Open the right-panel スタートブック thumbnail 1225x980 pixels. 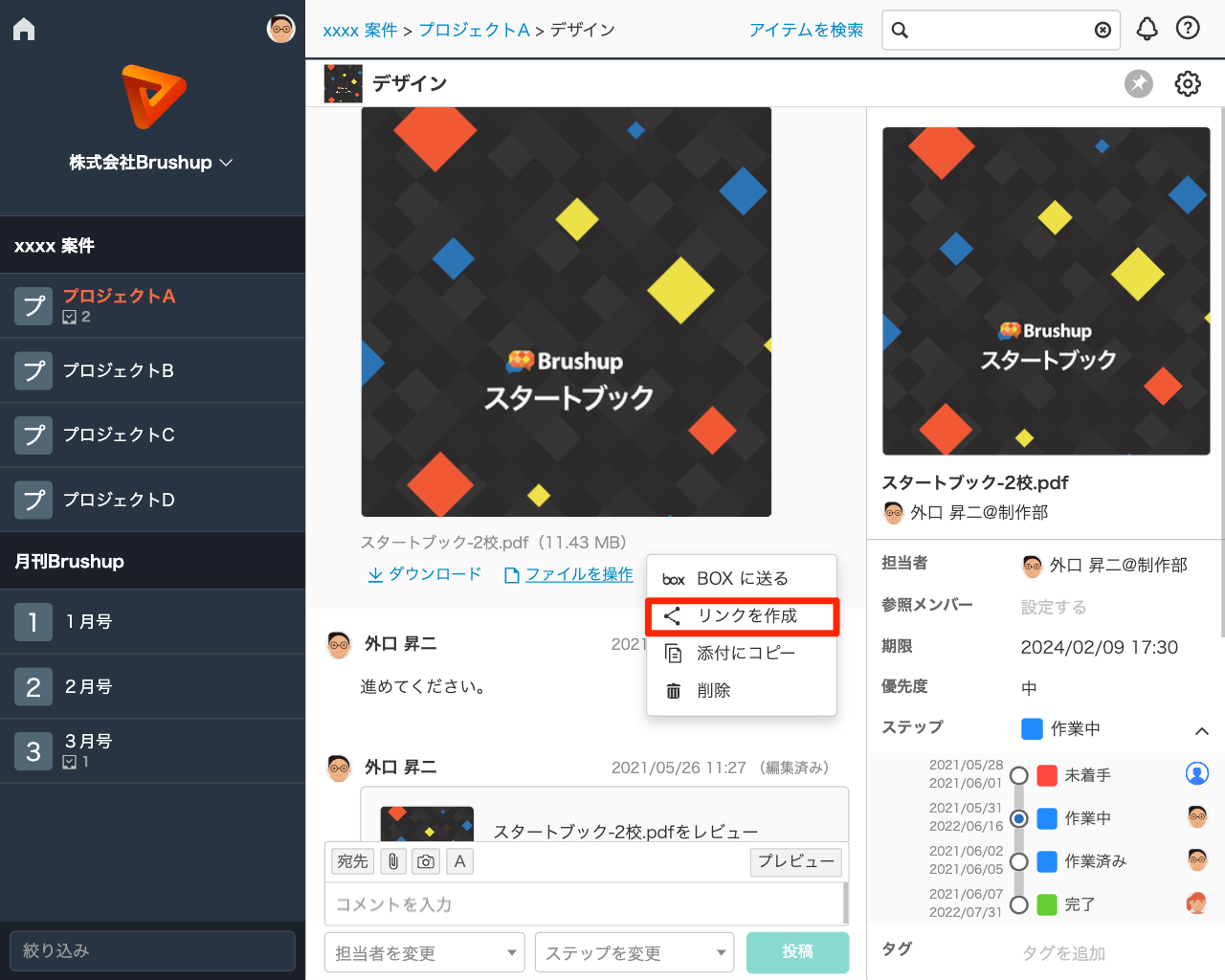(x=1046, y=291)
